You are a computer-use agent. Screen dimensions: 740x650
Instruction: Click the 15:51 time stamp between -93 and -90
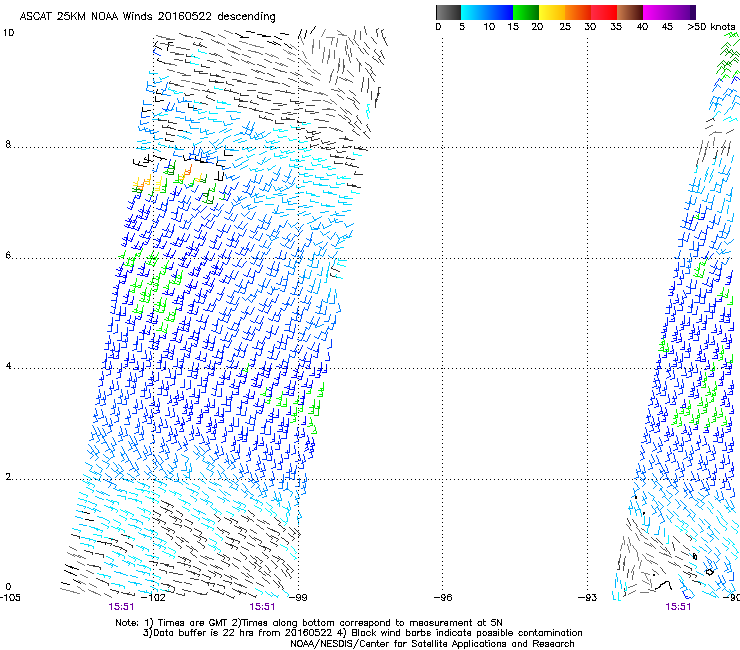pyautogui.click(x=678, y=607)
